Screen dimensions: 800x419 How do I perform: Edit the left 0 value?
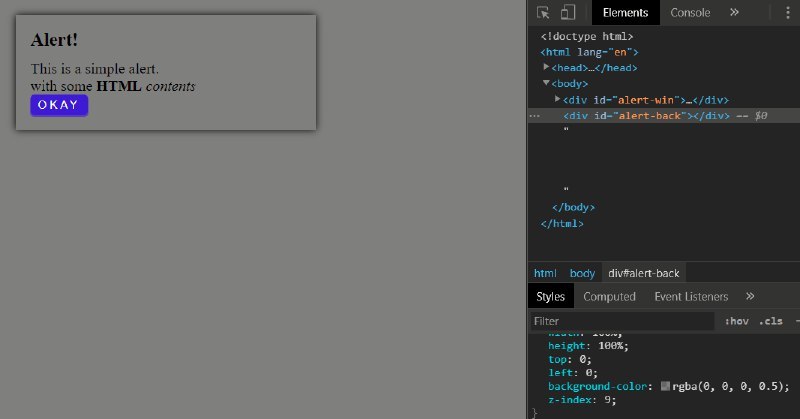click(x=588, y=373)
